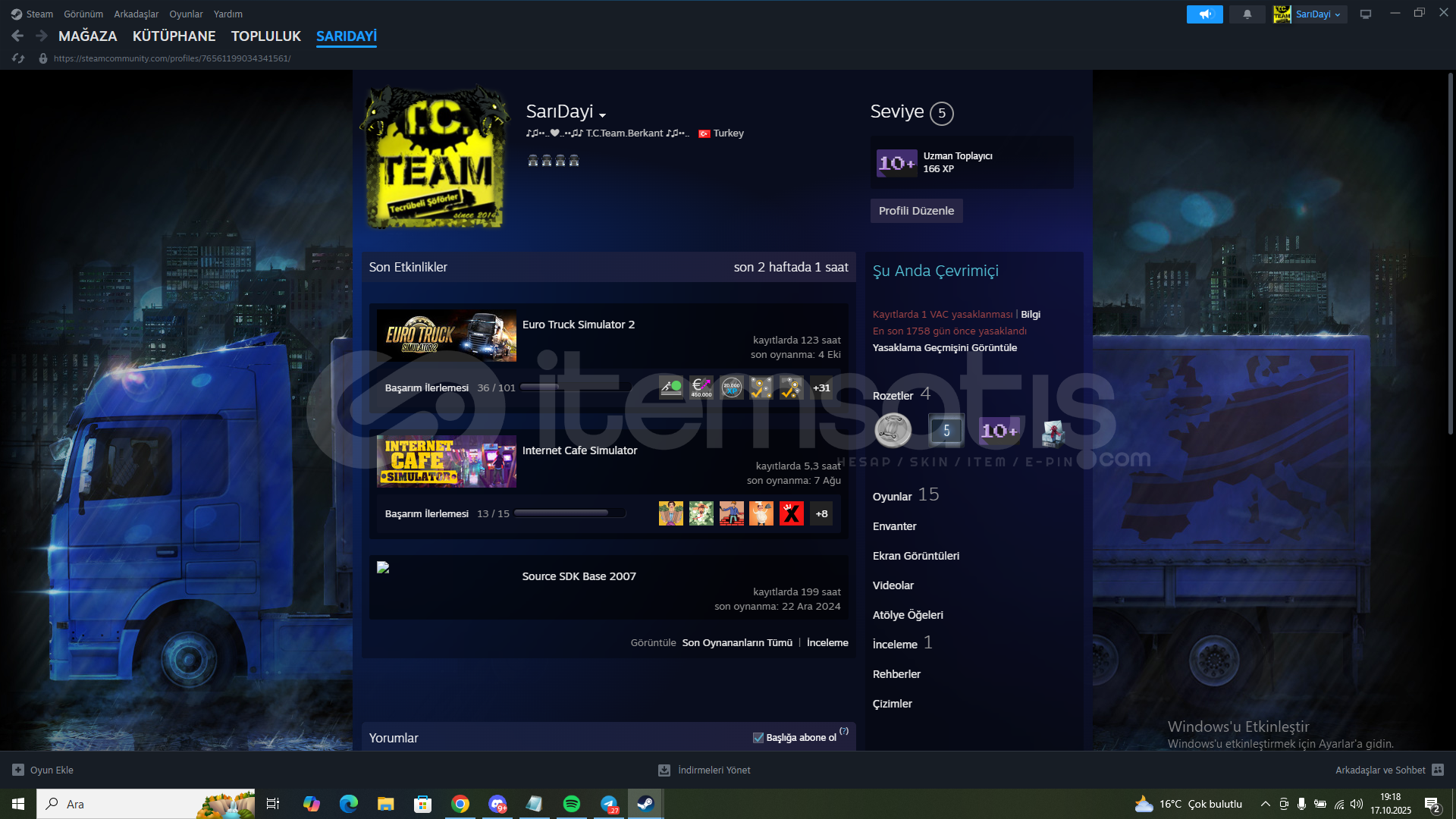Open the Envanter link
The width and height of the screenshot is (1456, 819).
point(894,526)
